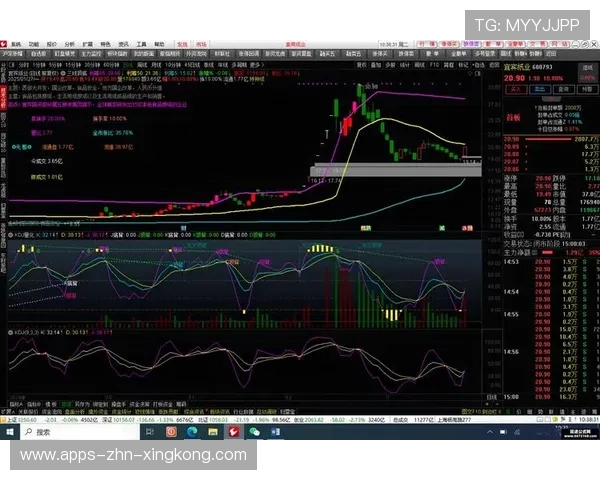Click the red app logo in title bar
Image resolution: width=600 pixels, height=480 pixels.
[6, 45]
